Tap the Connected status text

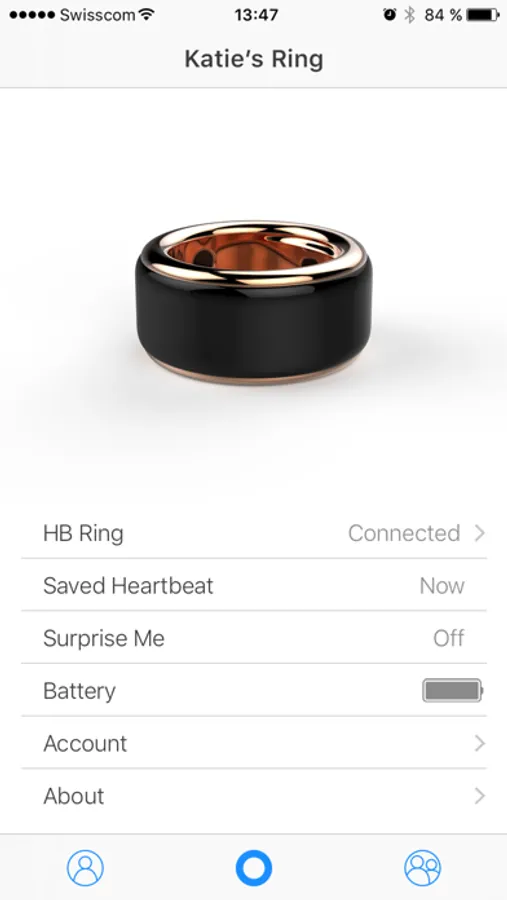pos(404,533)
